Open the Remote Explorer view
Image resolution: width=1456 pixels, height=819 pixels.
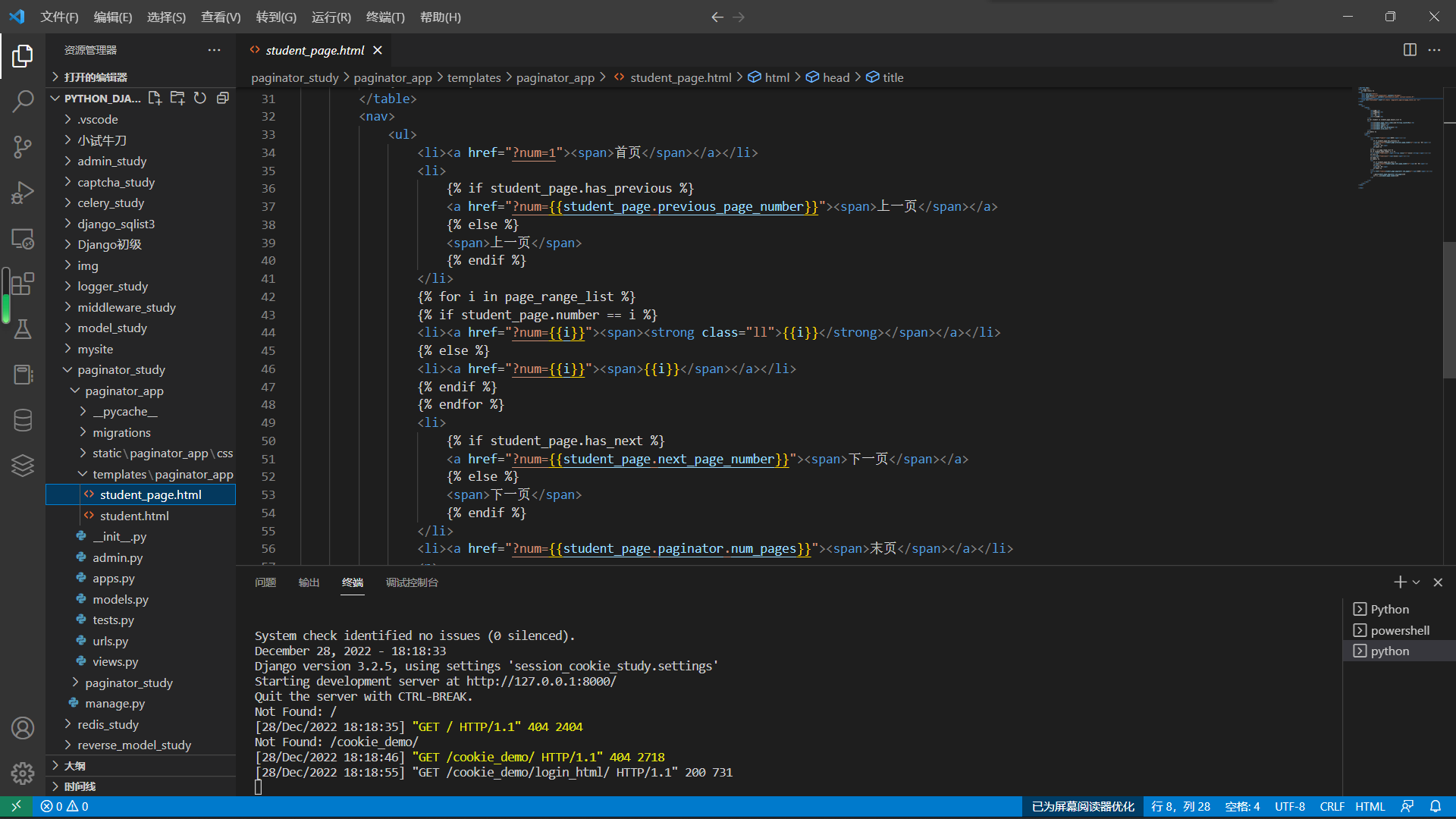tap(23, 238)
